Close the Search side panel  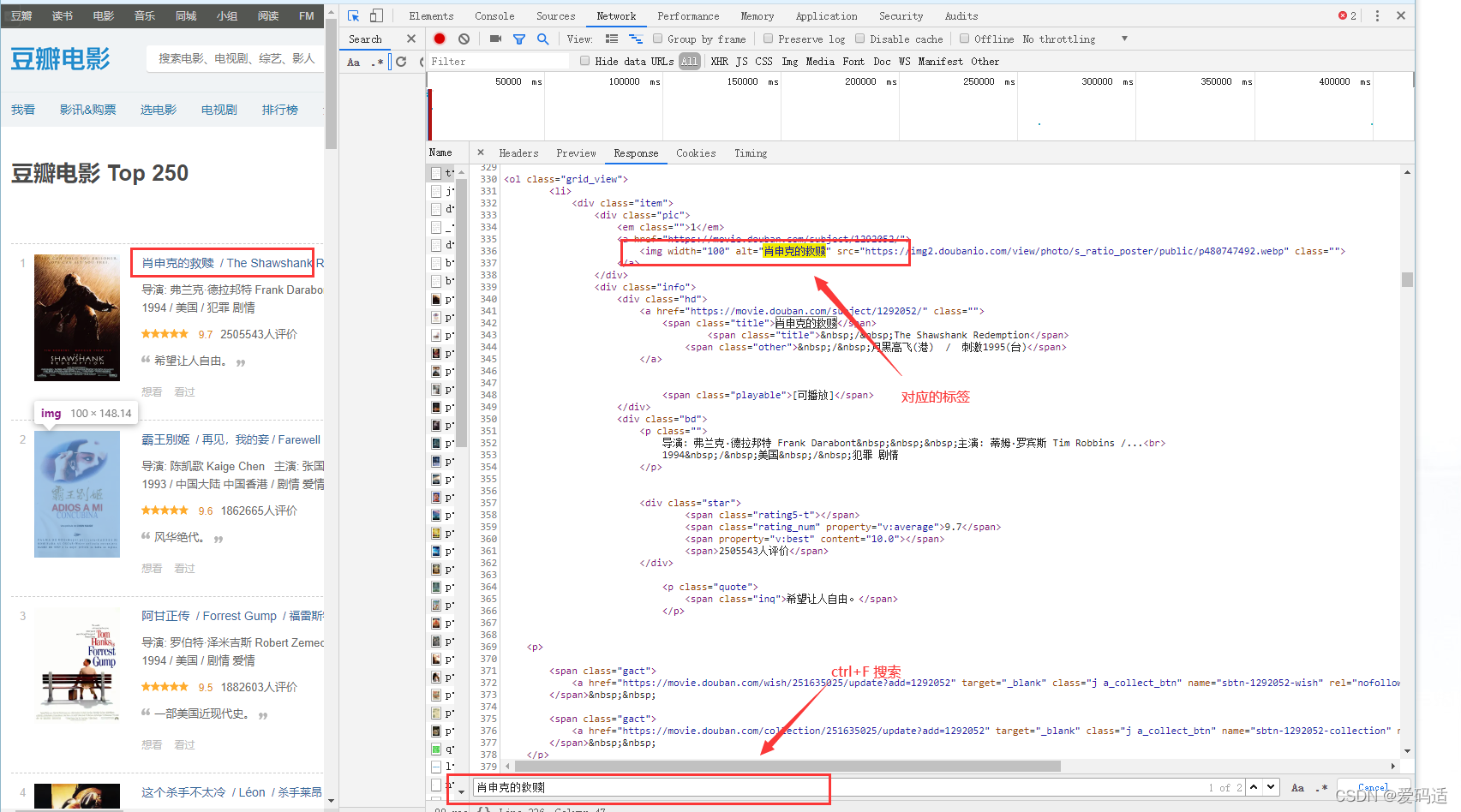pyautogui.click(x=411, y=39)
